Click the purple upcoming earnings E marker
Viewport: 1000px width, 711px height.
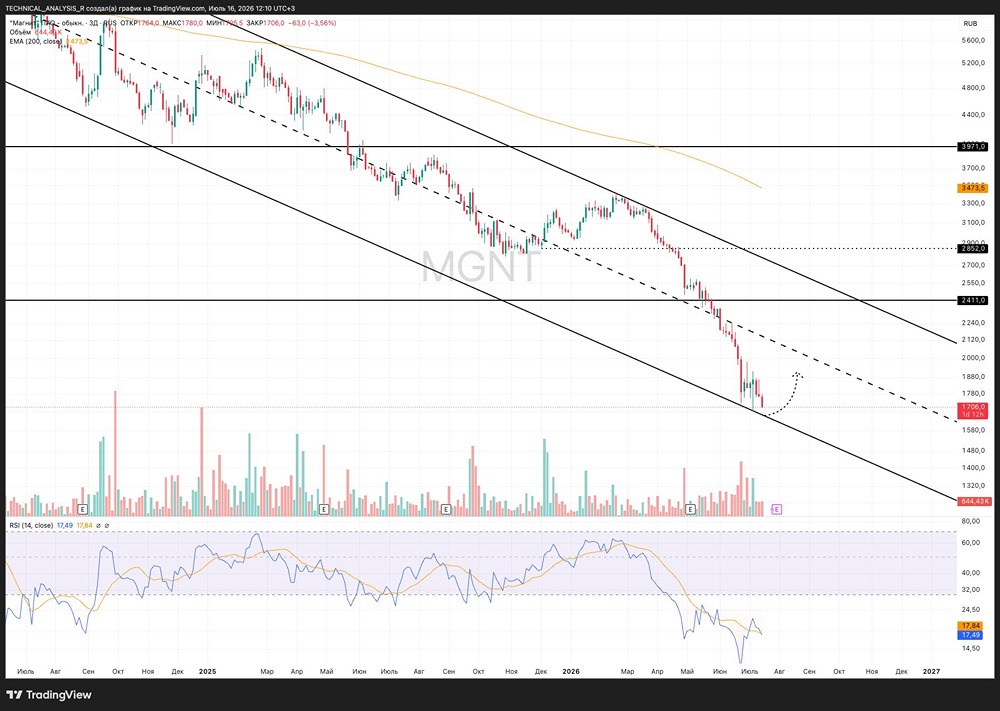(x=776, y=509)
